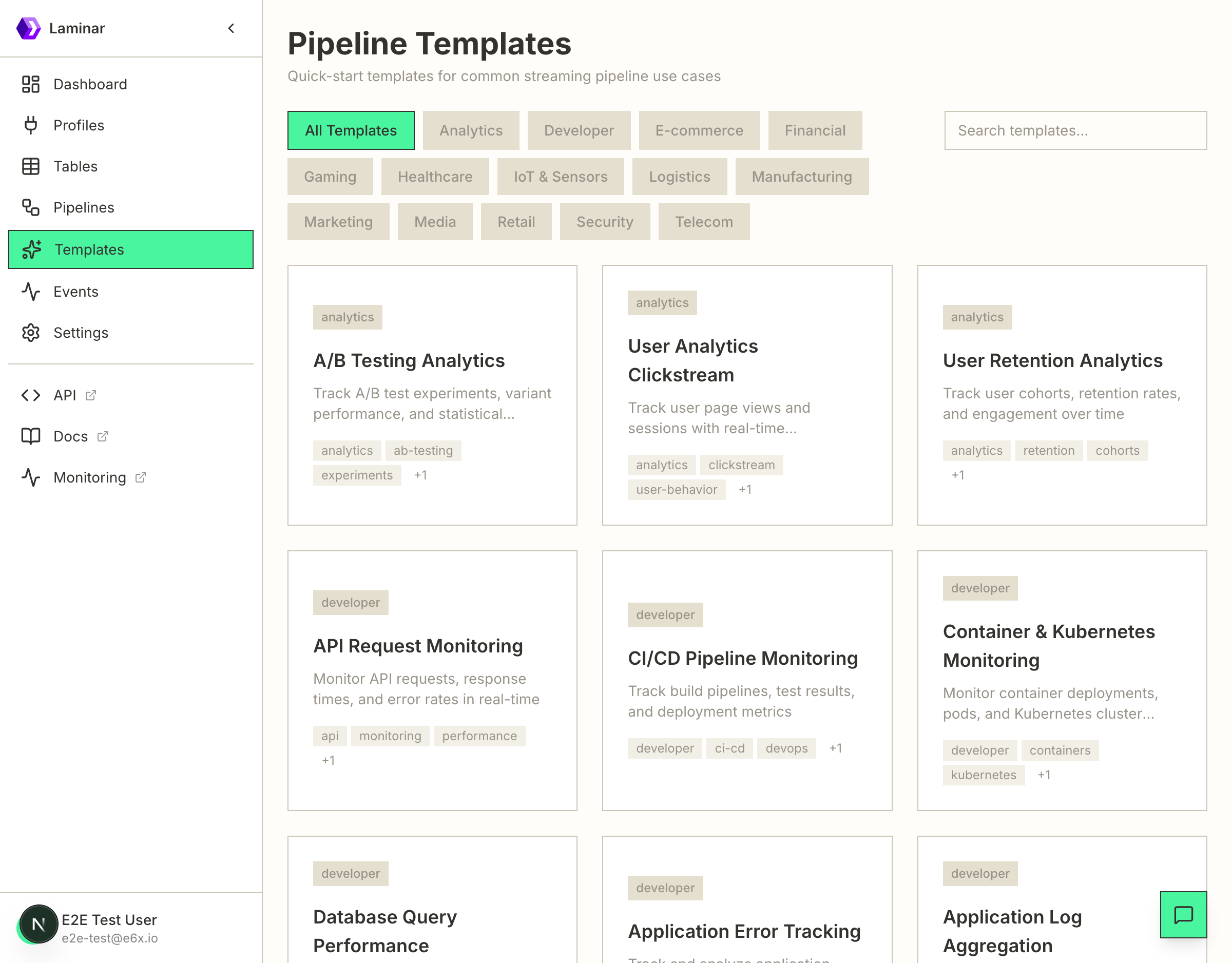Click the Laminar logo
Viewport: 1232px width, 963px height.
pyautogui.click(x=30, y=28)
